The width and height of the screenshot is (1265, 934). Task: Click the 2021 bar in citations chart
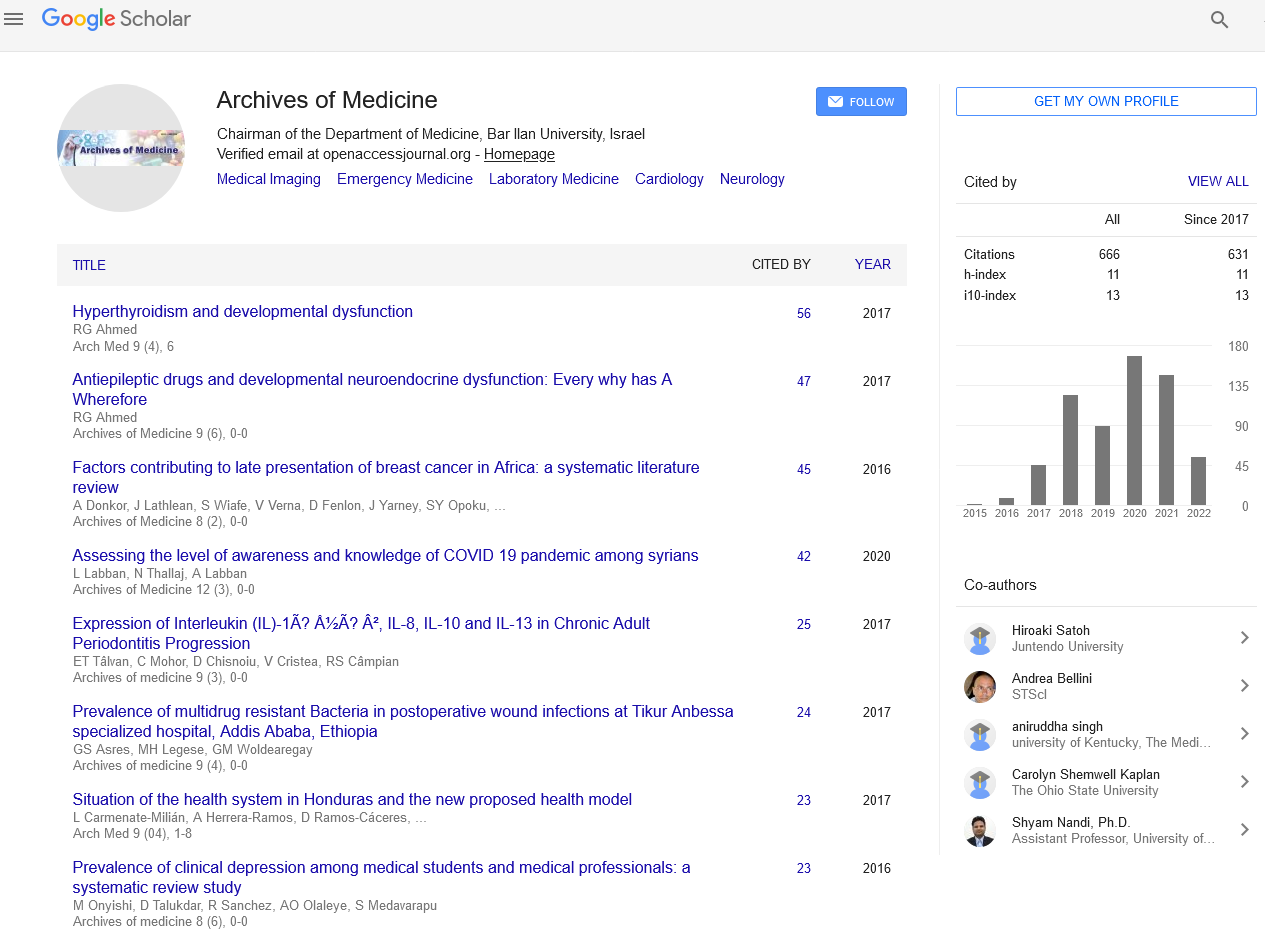coord(1166,440)
